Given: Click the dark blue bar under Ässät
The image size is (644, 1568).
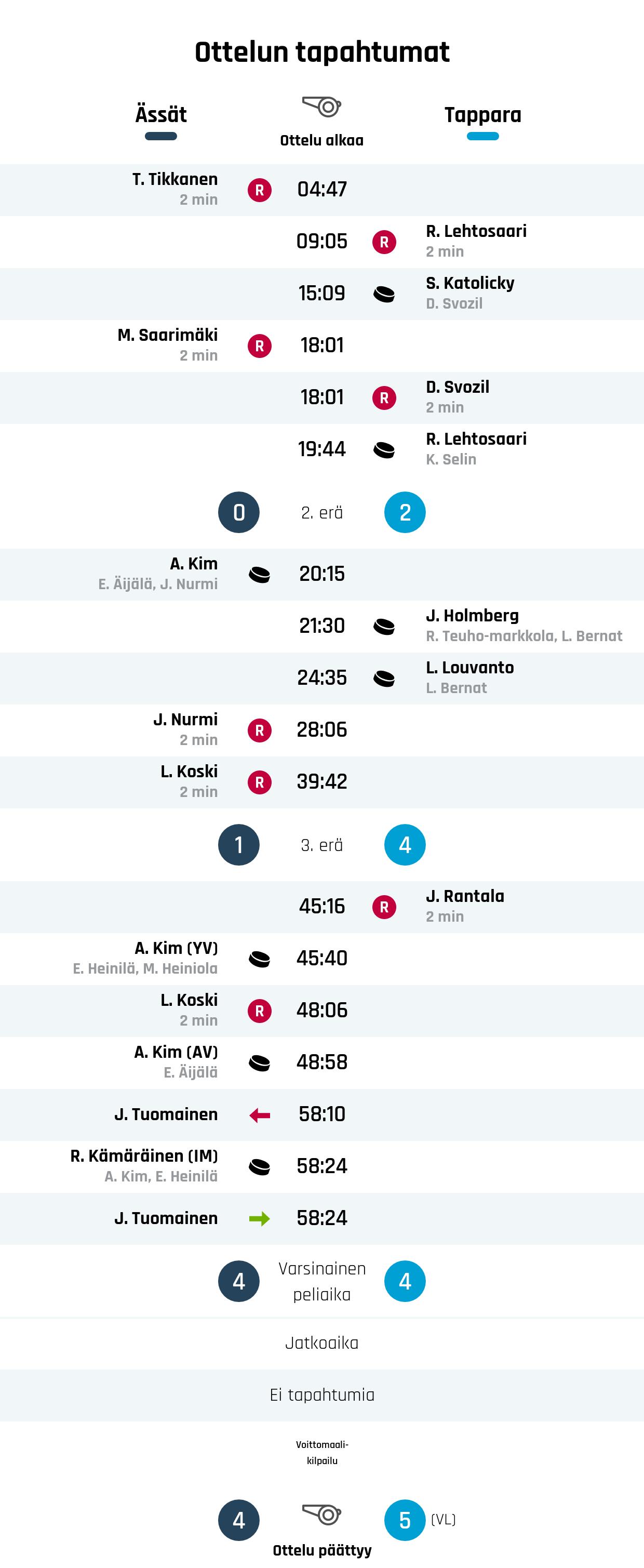Looking at the screenshot, I should 160,136.
